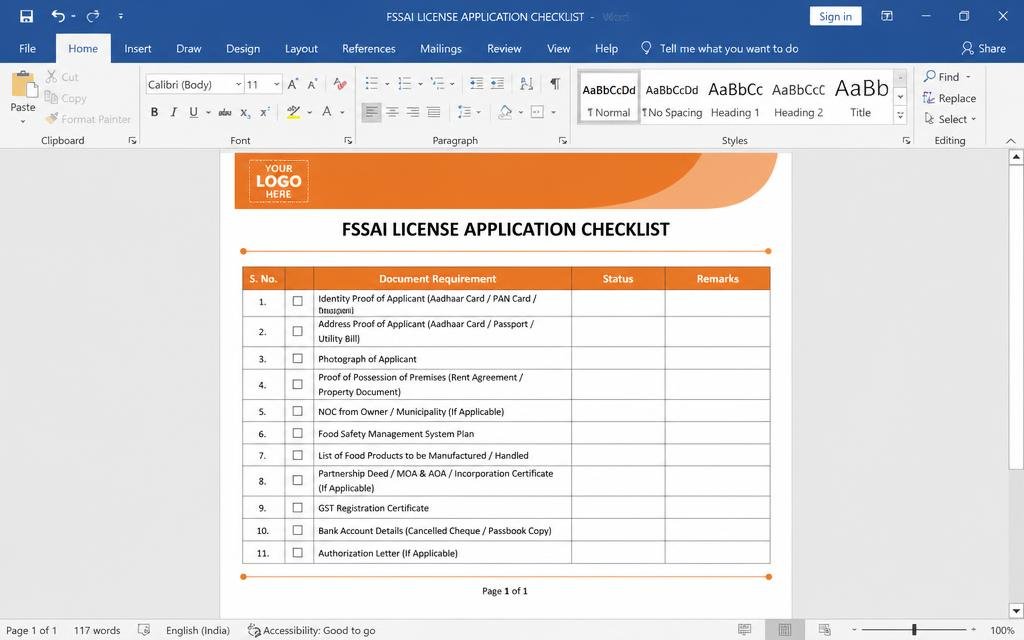
Task: Tick the Authorization Letter checkbox
Action: (x=298, y=552)
